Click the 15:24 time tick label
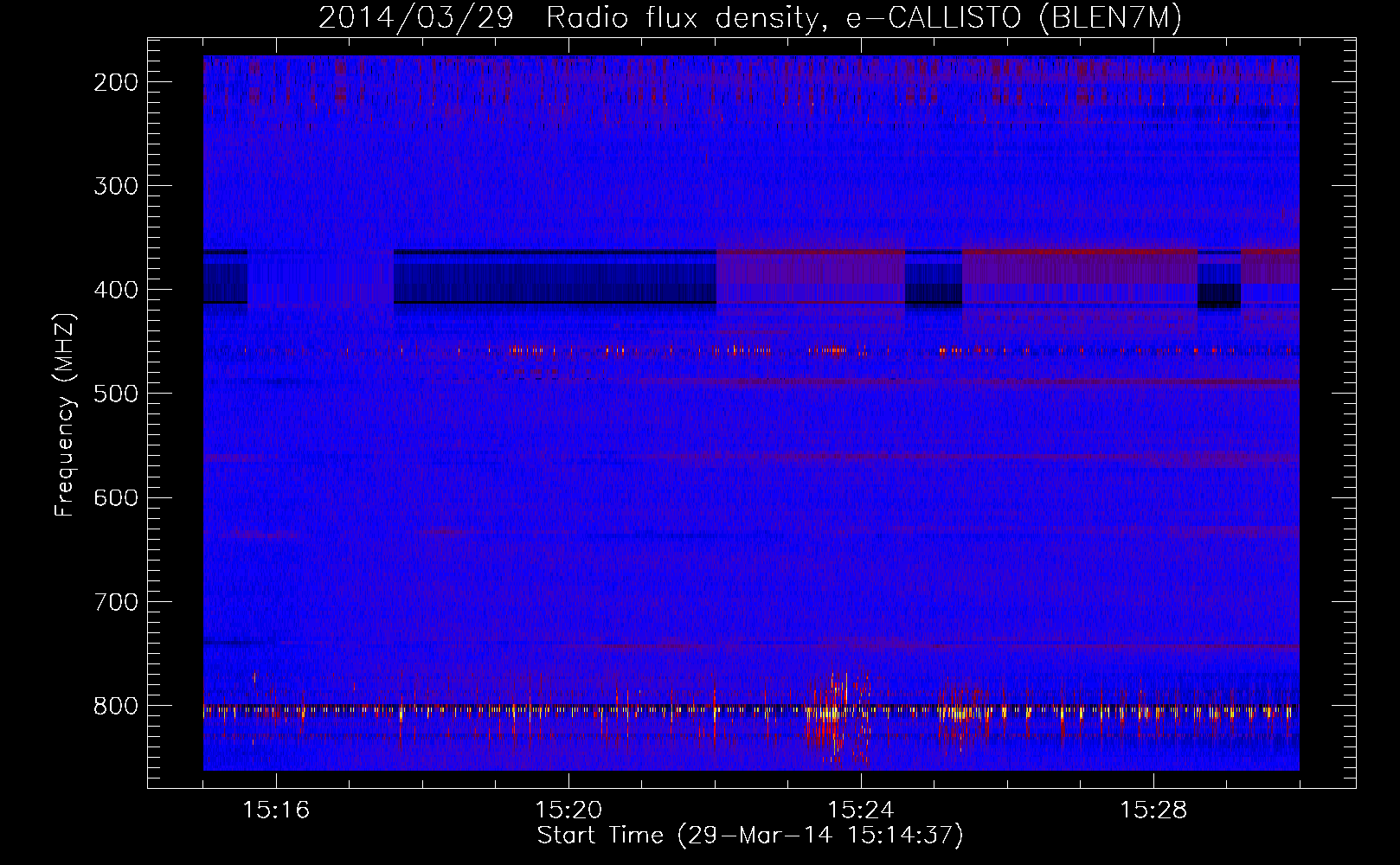The width and height of the screenshot is (1400, 865). (861, 811)
